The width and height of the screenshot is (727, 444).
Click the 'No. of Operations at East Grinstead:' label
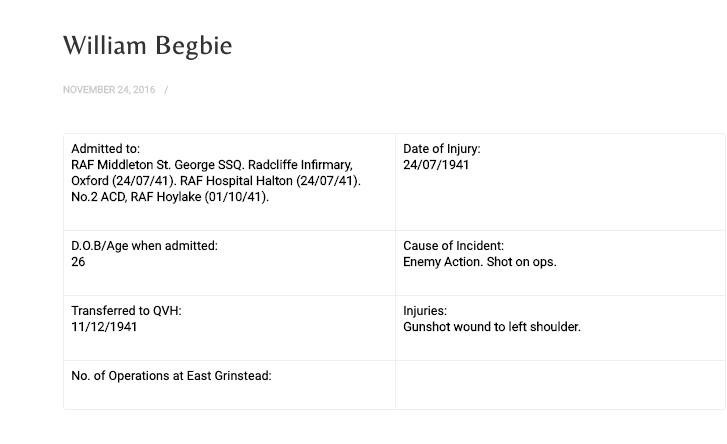click(x=171, y=376)
